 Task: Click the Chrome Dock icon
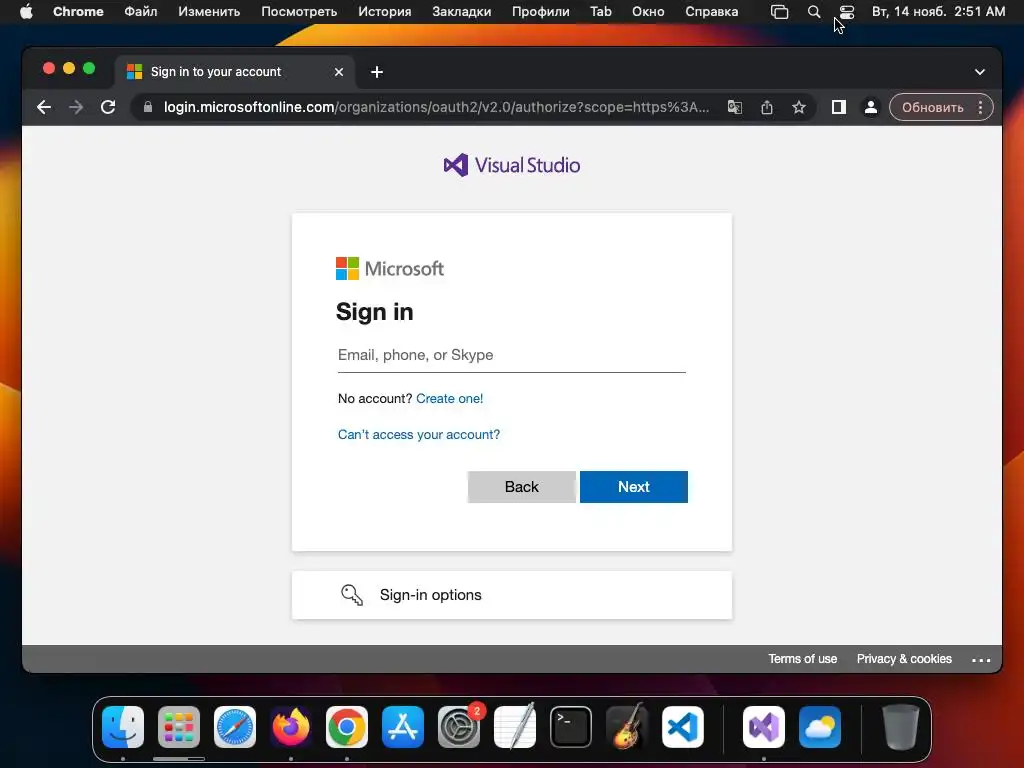[x=347, y=727]
